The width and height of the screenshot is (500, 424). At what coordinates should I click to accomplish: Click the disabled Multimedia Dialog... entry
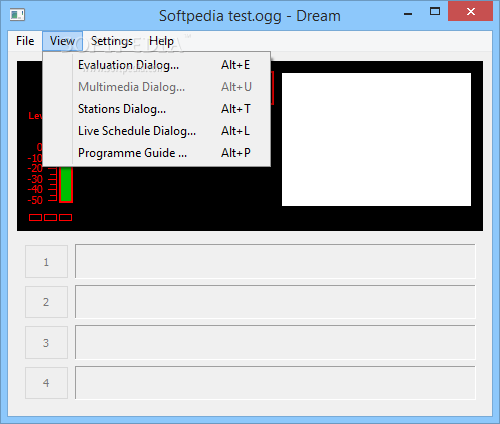coord(157,87)
